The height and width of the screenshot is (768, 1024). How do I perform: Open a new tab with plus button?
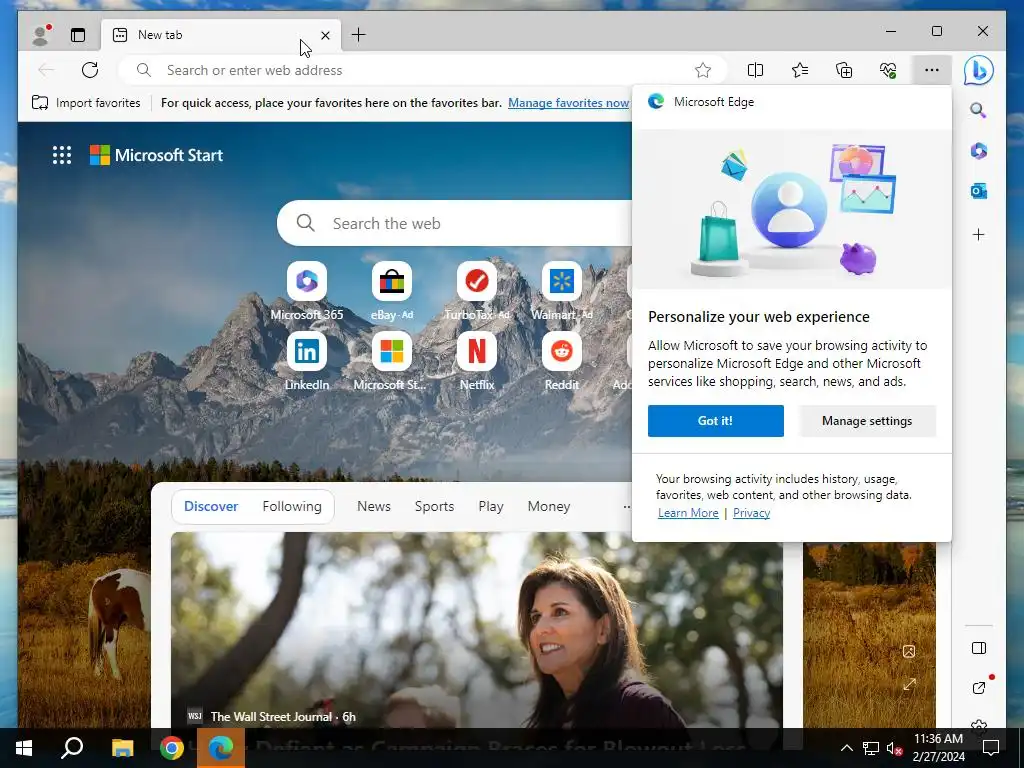pos(359,35)
